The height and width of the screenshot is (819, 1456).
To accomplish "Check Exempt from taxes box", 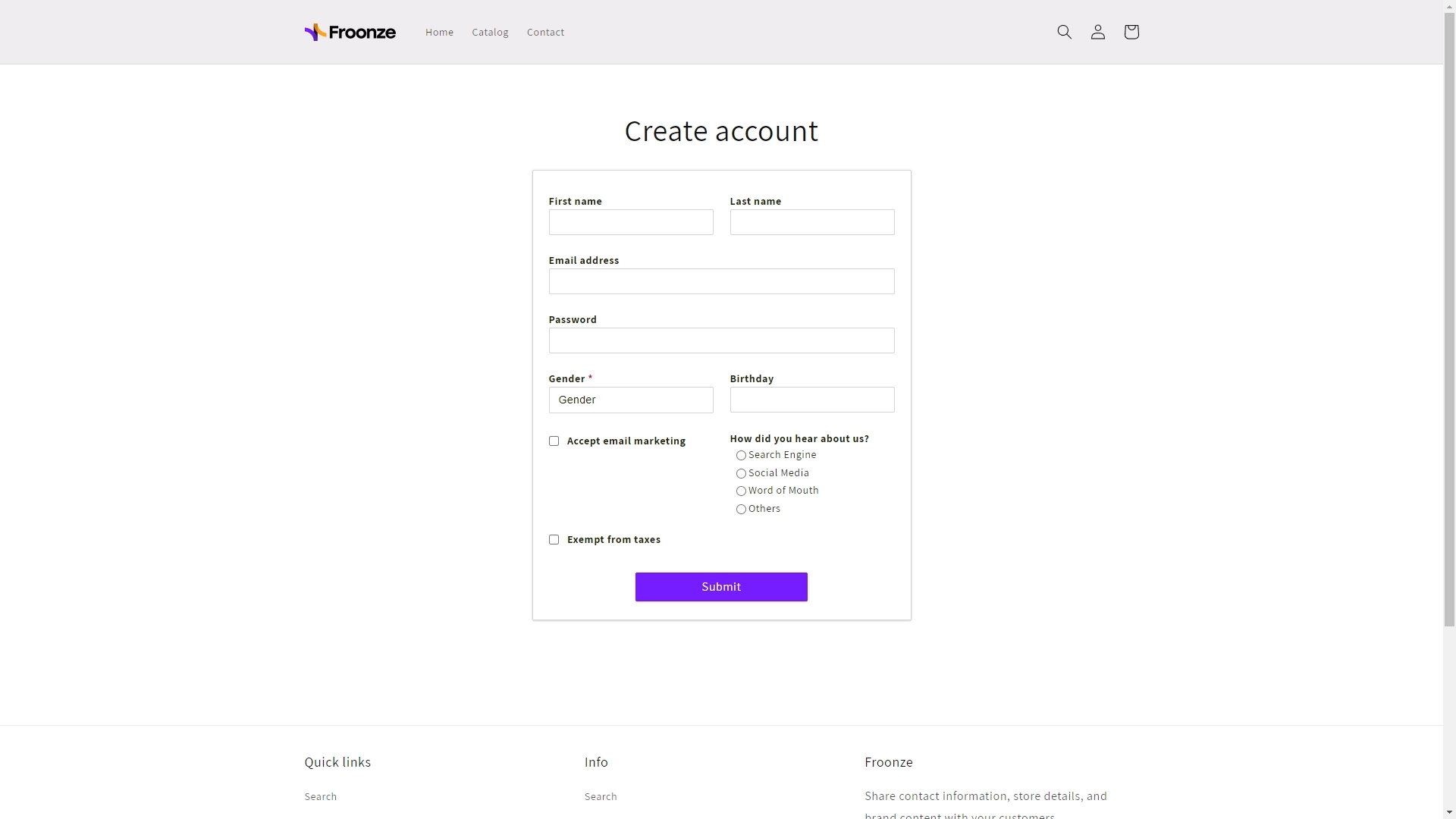I will click(554, 540).
